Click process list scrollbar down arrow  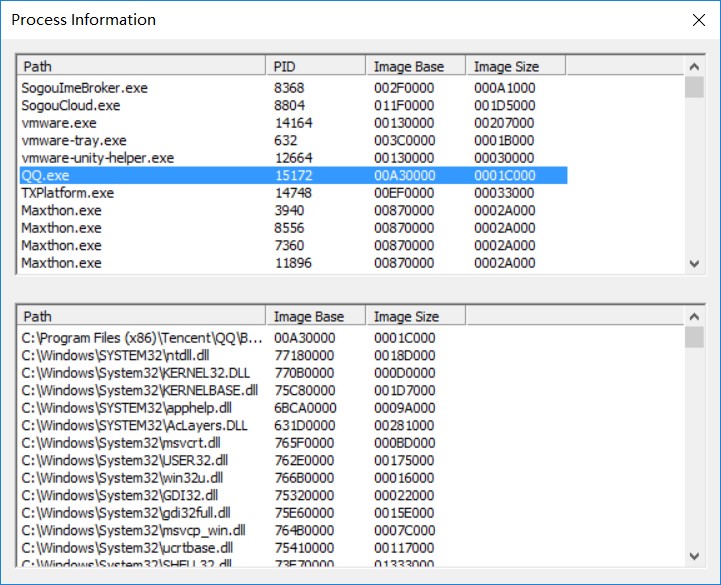[694, 264]
